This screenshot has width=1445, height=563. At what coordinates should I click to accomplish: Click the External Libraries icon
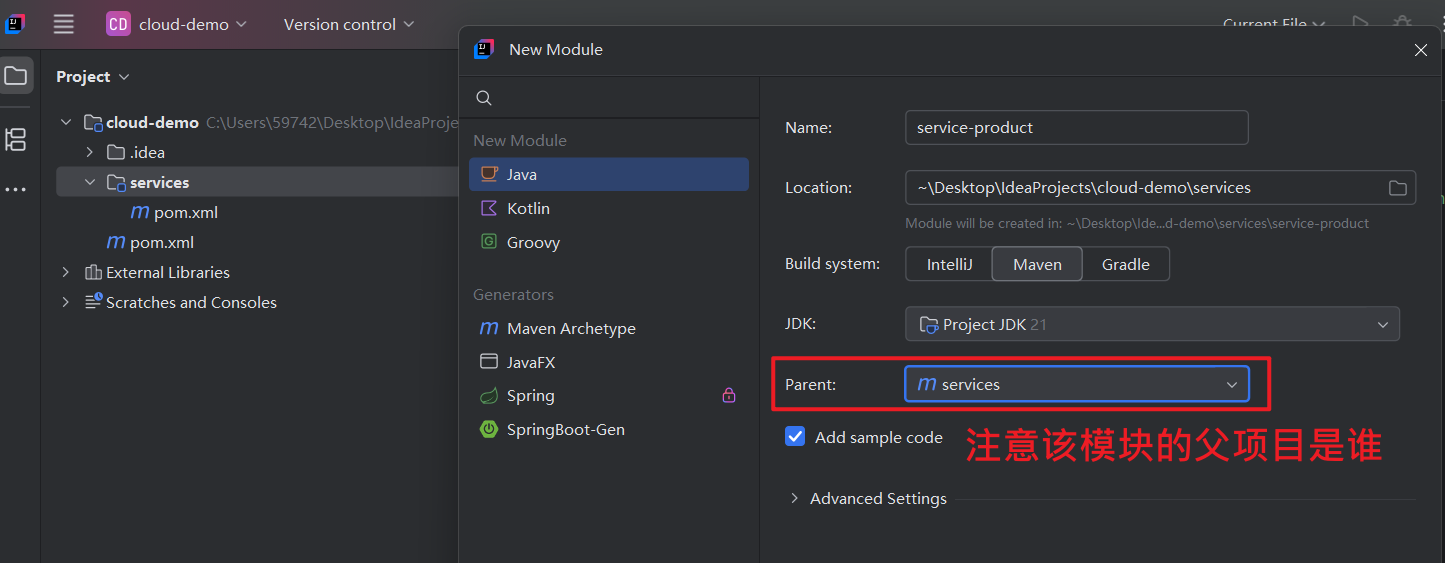tap(94, 272)
